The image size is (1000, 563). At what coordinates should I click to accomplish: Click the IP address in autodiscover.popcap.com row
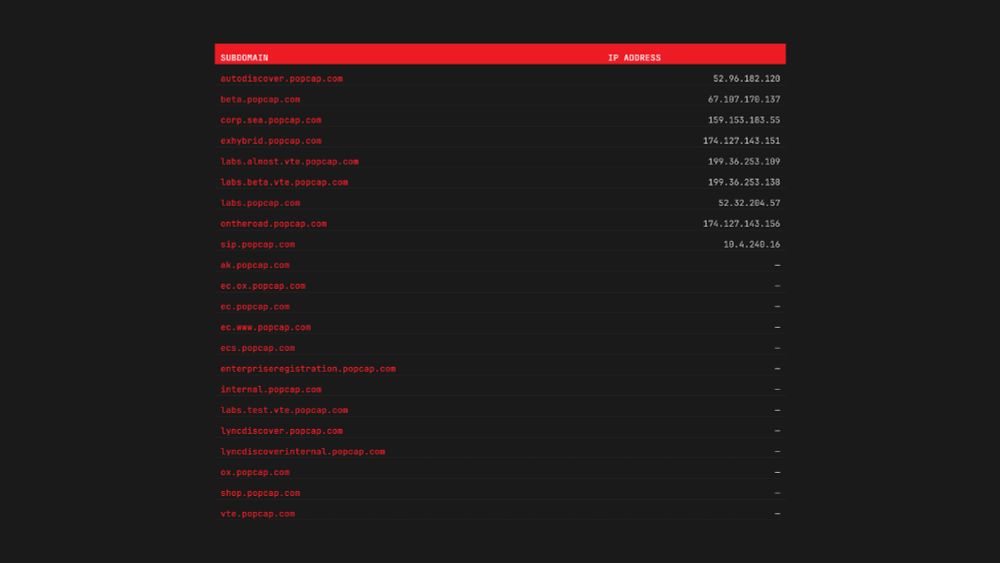click(x=746, y=78)
